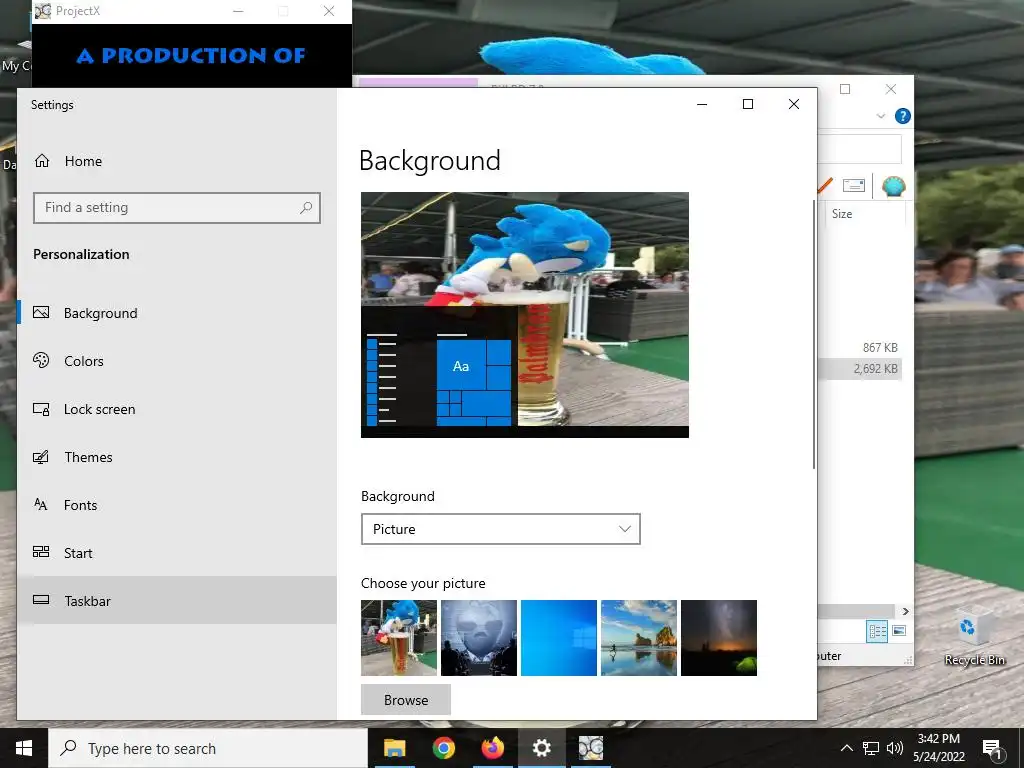This screenshot has height=768, width=1024.
Task: Click the ProjectX window title icon
Action: click(x=42, y=11)
